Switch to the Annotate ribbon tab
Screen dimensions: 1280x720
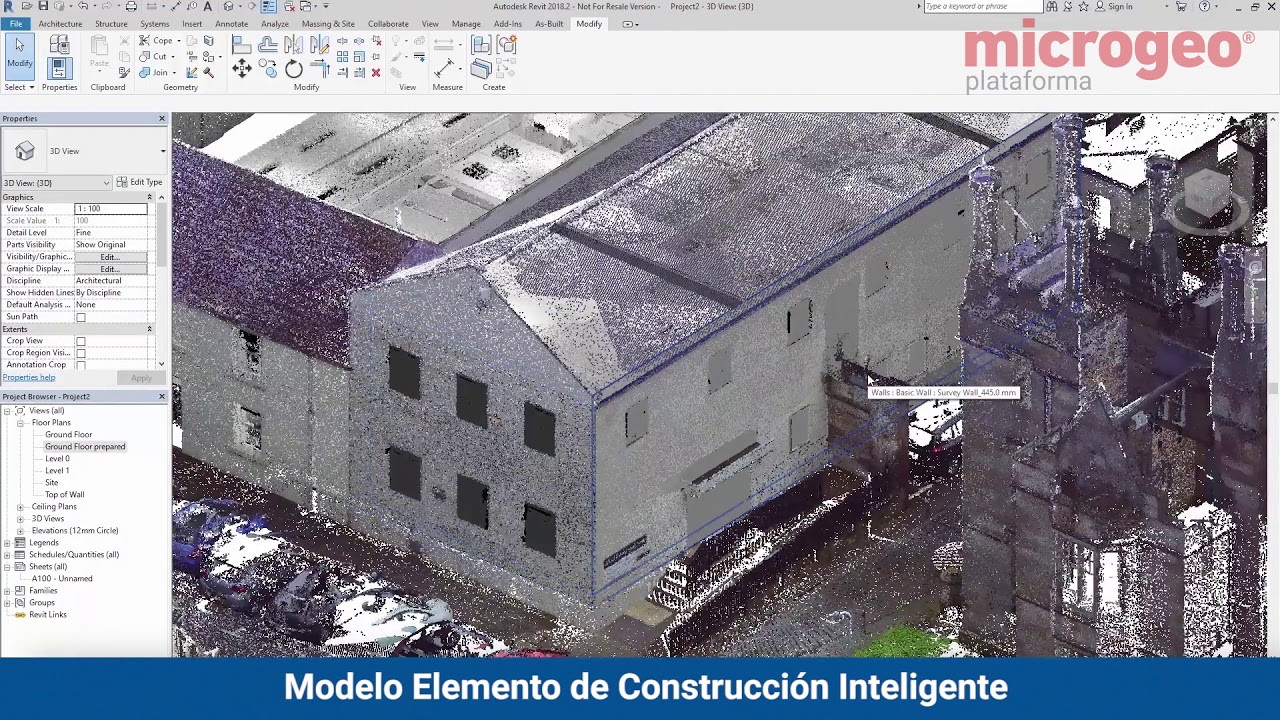pyautogui.click(x=231, y=24)
